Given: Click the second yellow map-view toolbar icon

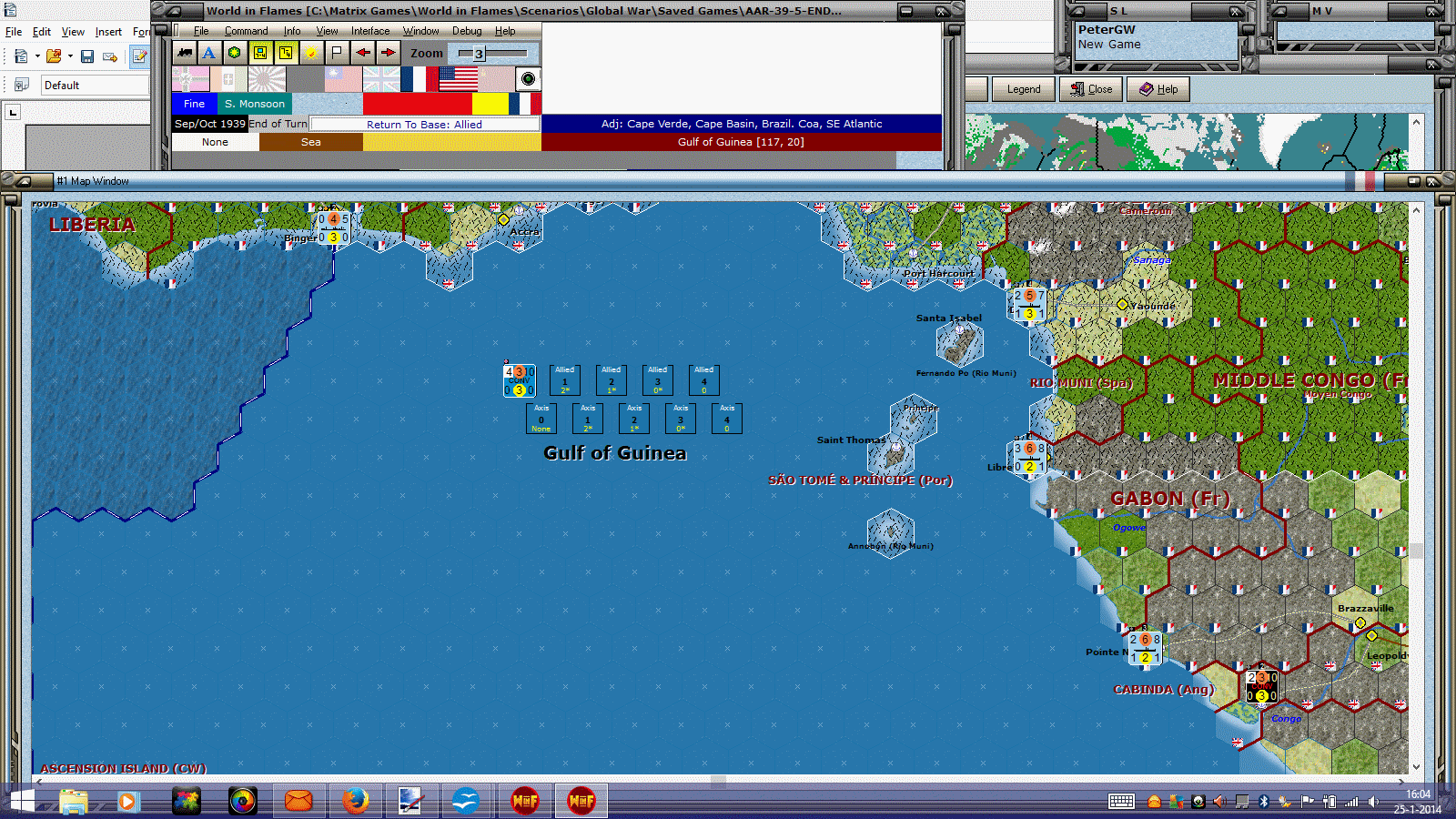Looking at the screenshot, I should tap(286, 53).
